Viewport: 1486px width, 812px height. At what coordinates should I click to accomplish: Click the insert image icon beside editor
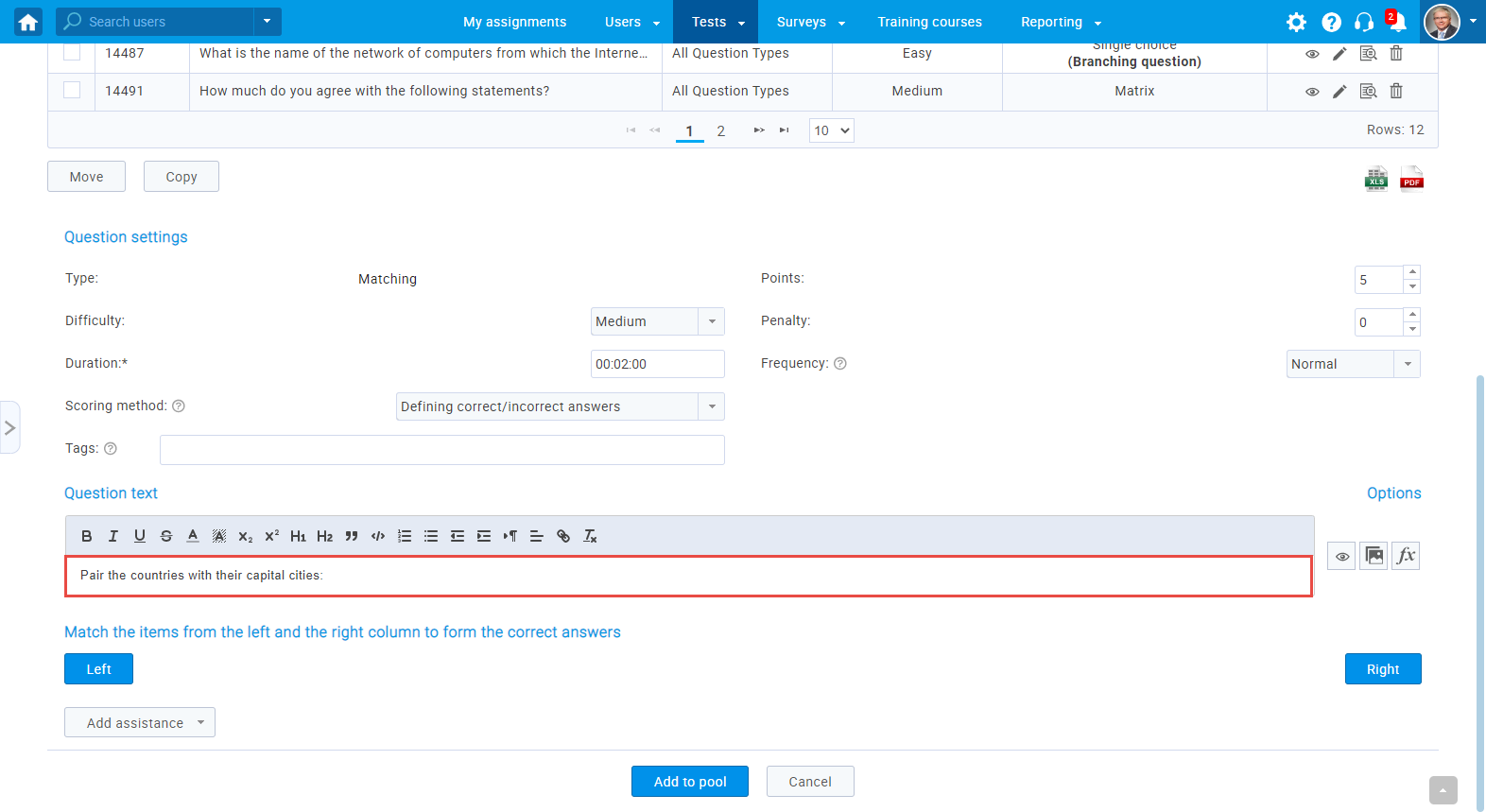[1374, 556]
